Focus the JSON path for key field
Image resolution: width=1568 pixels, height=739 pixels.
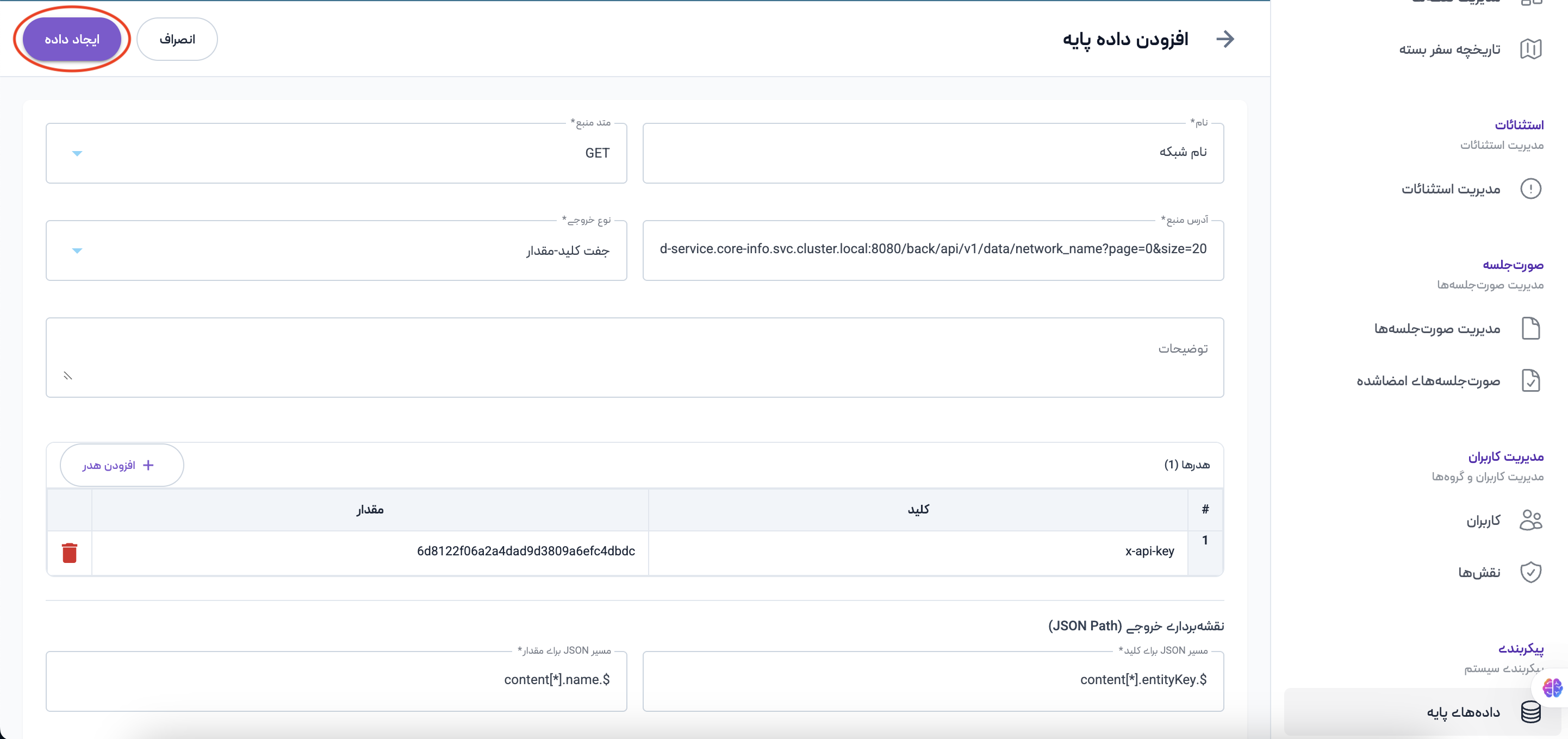[932, 680]
